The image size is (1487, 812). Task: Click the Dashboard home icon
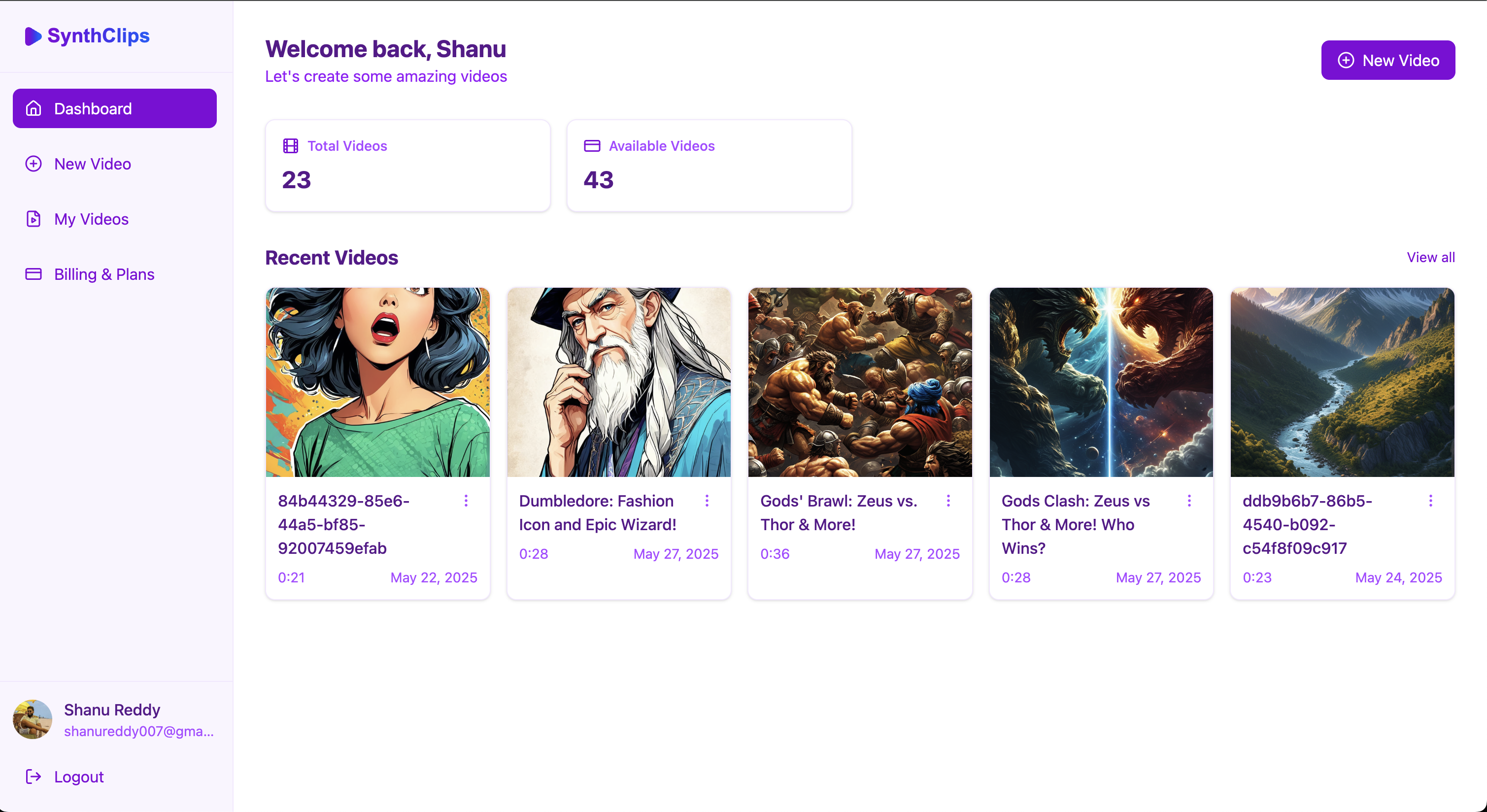[34, 108]
